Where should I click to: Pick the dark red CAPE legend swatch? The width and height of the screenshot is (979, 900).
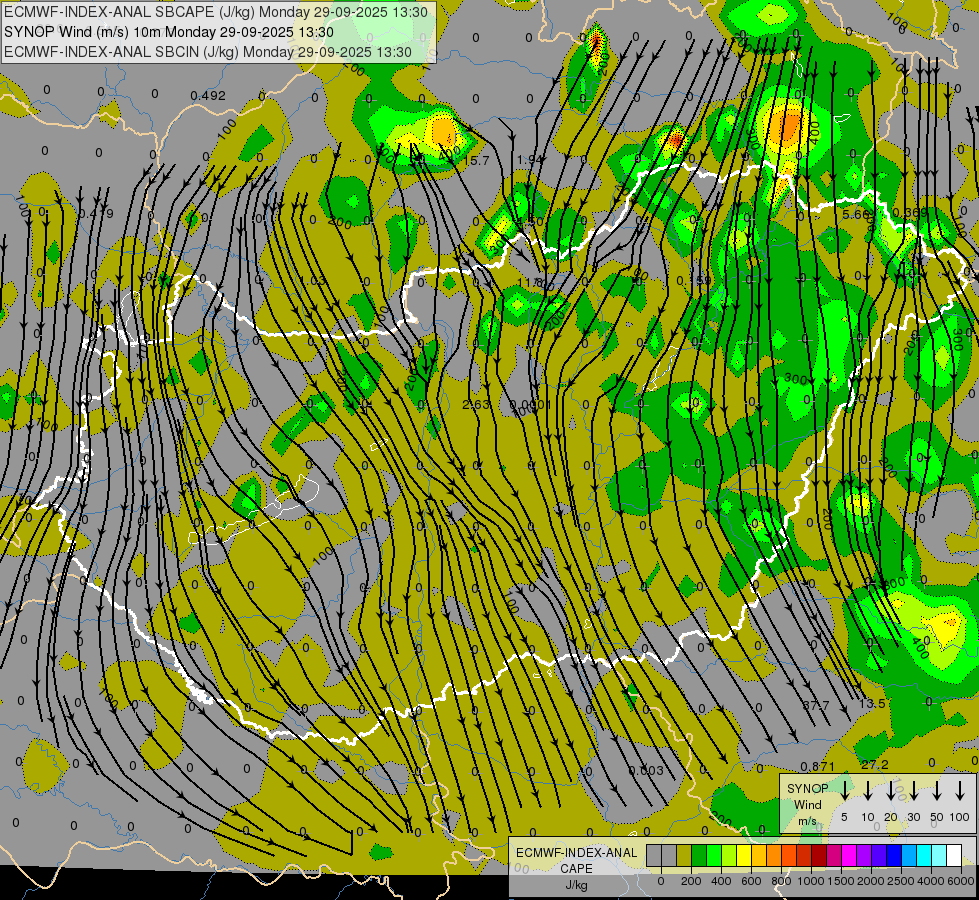819,856
